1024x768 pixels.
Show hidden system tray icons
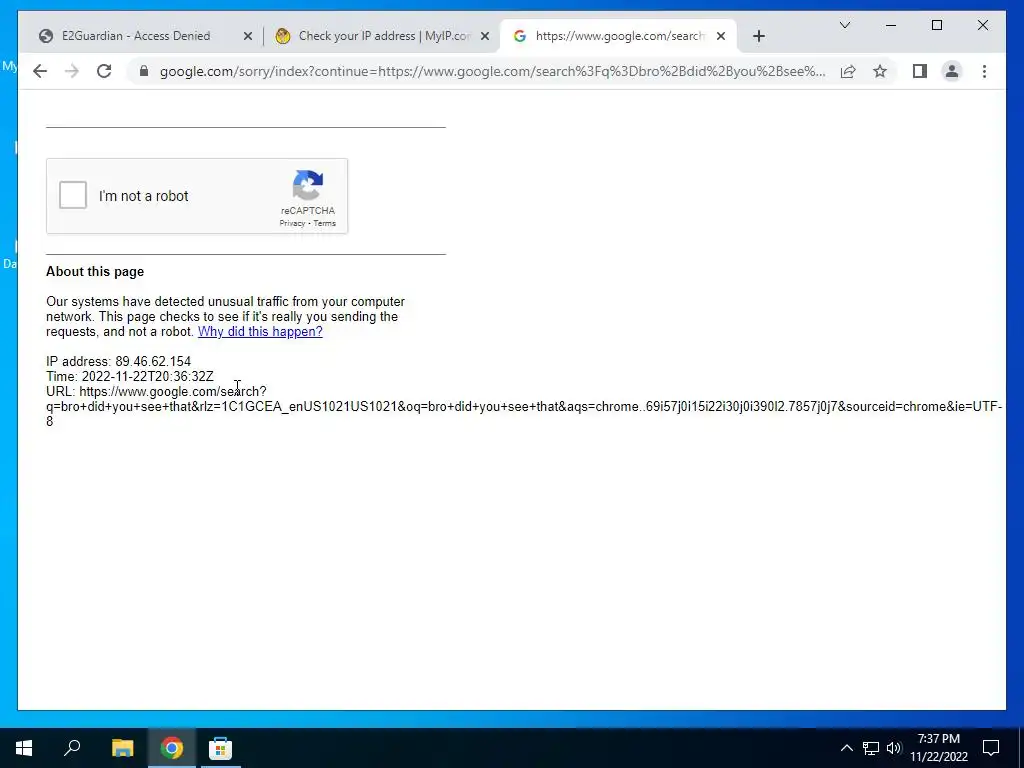pyautogui.click(x=846, y=748)
